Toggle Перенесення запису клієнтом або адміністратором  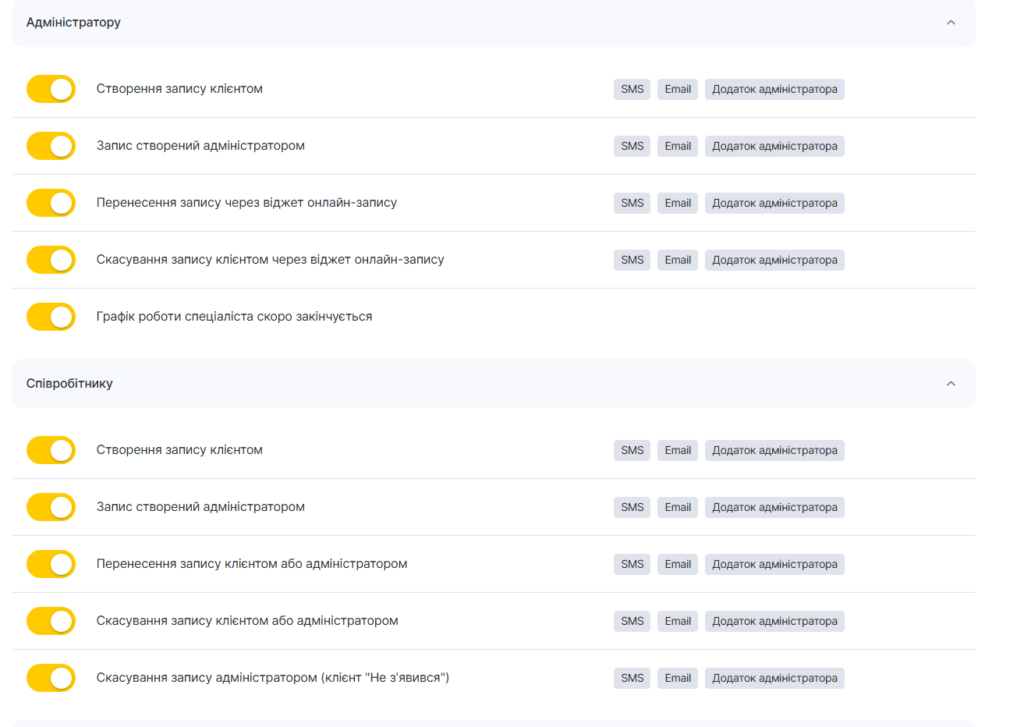[x=51, y=564]
